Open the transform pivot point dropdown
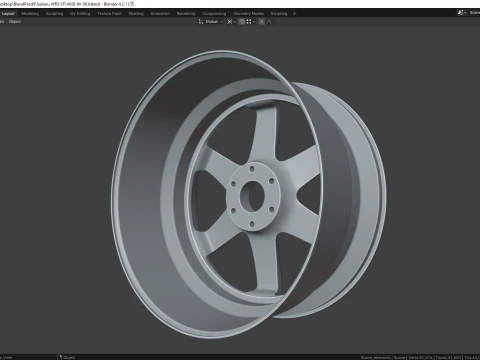 point(231,22)
